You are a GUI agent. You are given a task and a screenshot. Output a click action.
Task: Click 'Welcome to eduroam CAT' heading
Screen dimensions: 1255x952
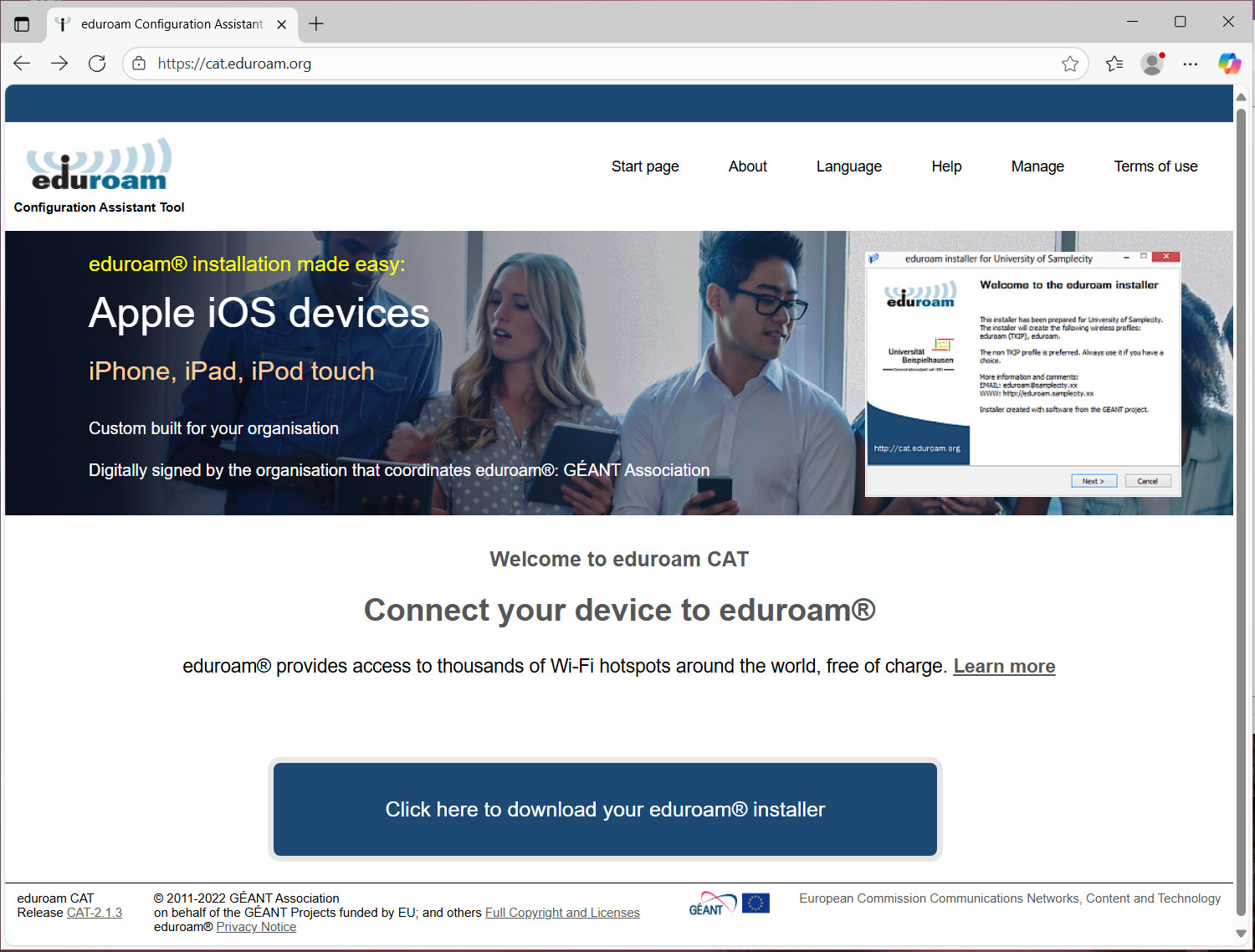619,559
